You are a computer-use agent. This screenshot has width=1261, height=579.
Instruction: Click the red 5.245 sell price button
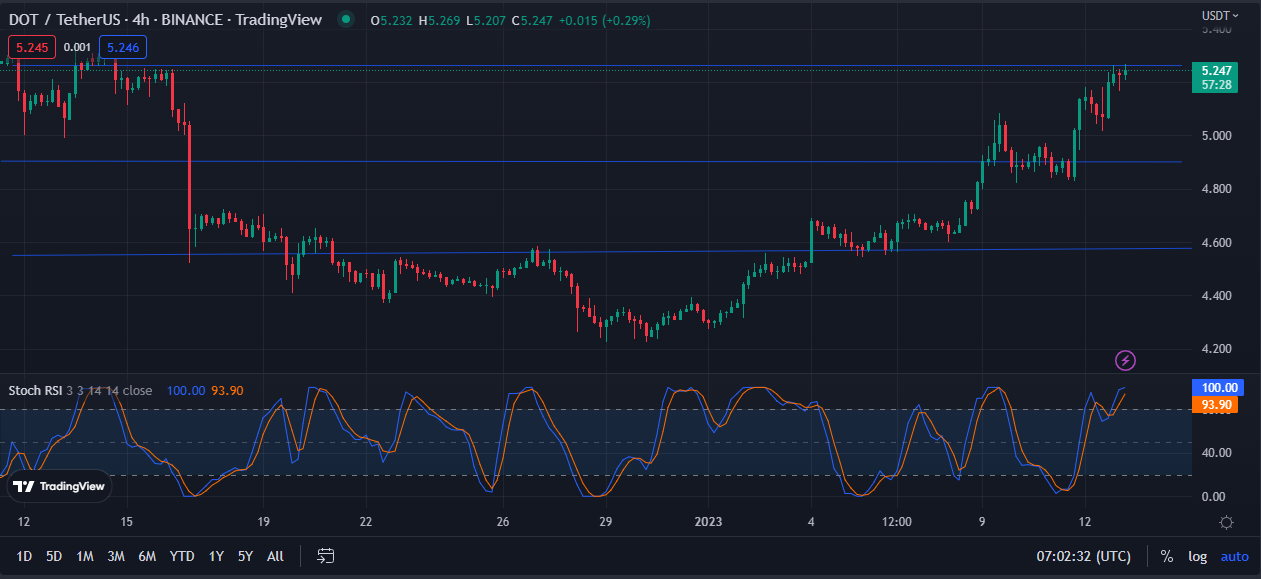[x=32, y=47]
